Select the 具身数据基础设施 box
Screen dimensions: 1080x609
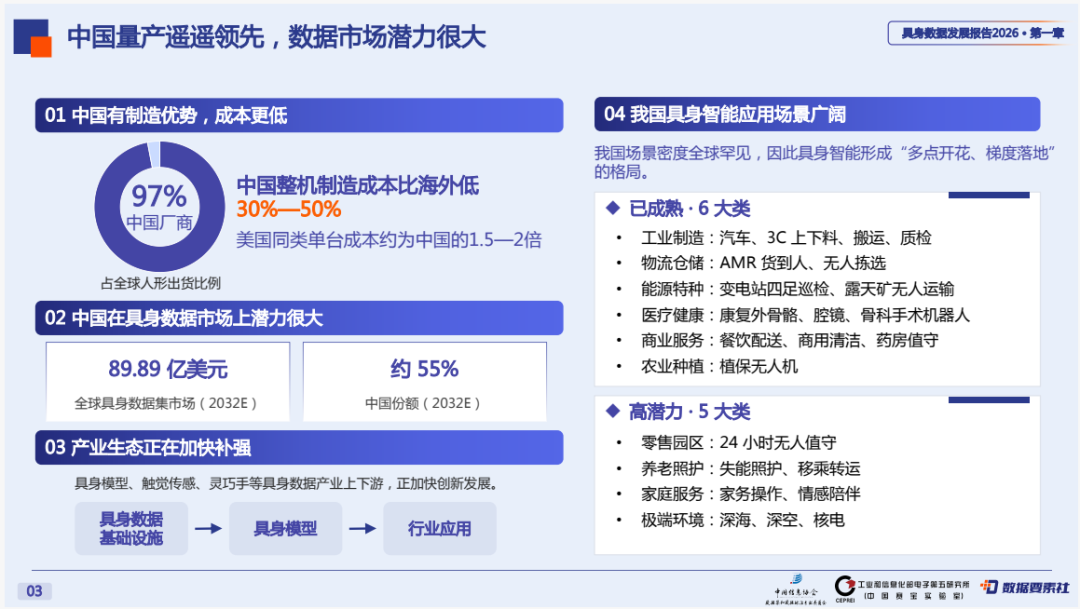coord(131,528)
